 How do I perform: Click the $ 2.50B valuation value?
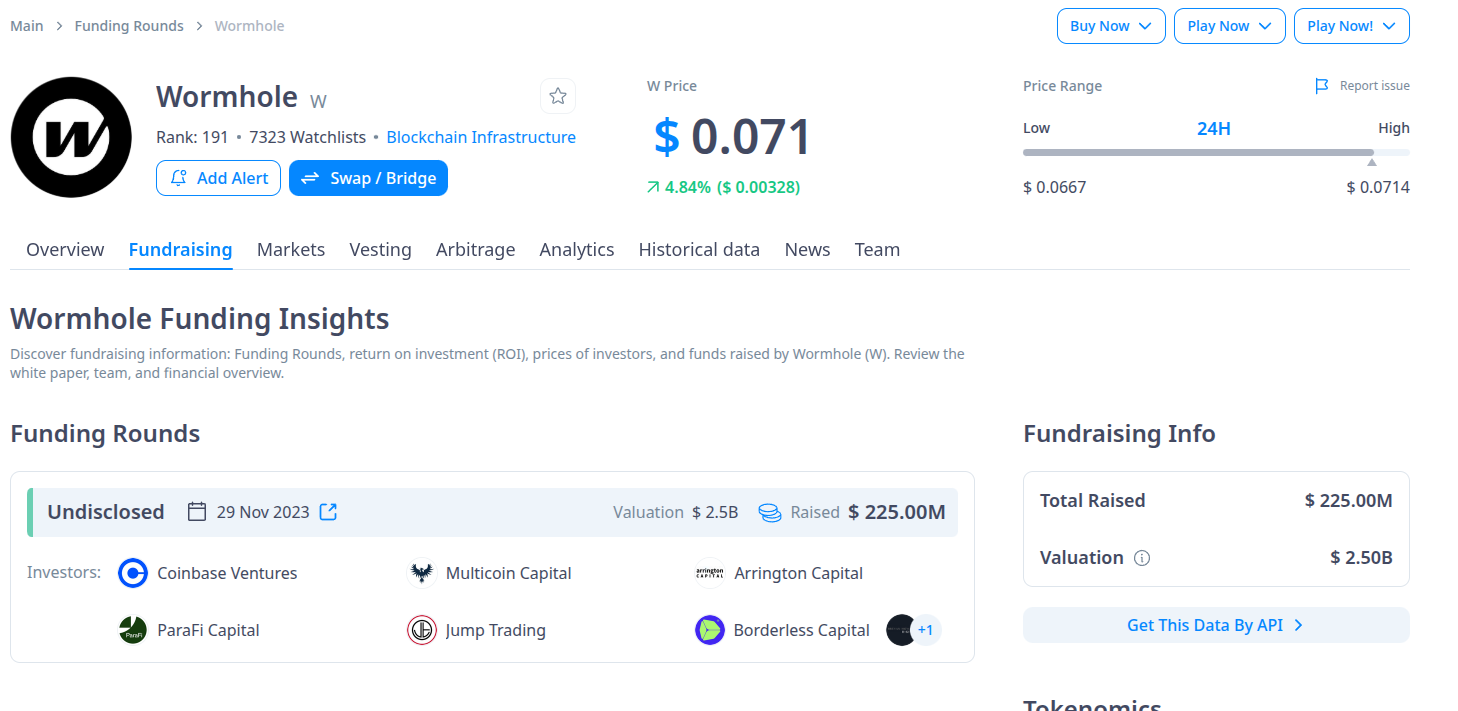(x=1361, y=558)
